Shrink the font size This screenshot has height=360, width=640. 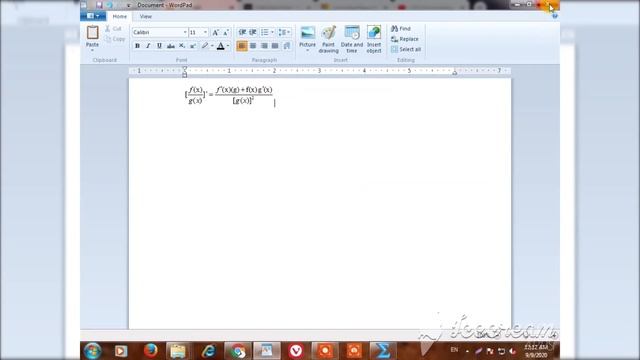click(226, 32)
